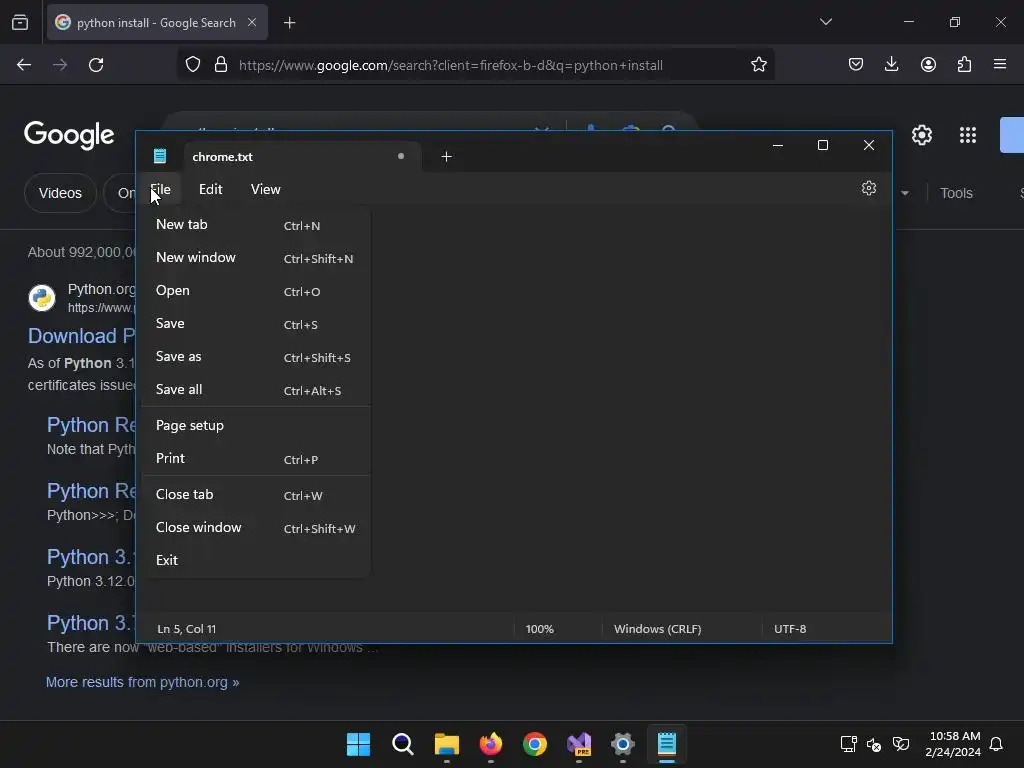Click the unsaved dot on chrome.txt tab
Image resolution: width=1024 pixels, height=768 pixels.
[x=401, y=156]
